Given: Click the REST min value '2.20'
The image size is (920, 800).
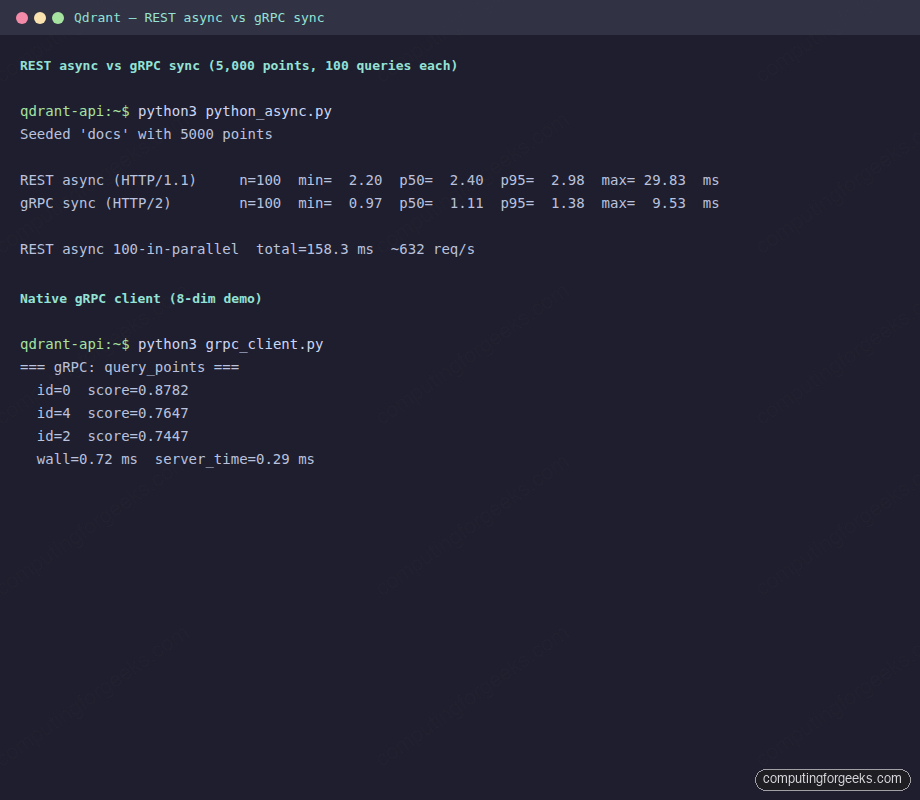Looking at the screenshot, I should (366, 180).
